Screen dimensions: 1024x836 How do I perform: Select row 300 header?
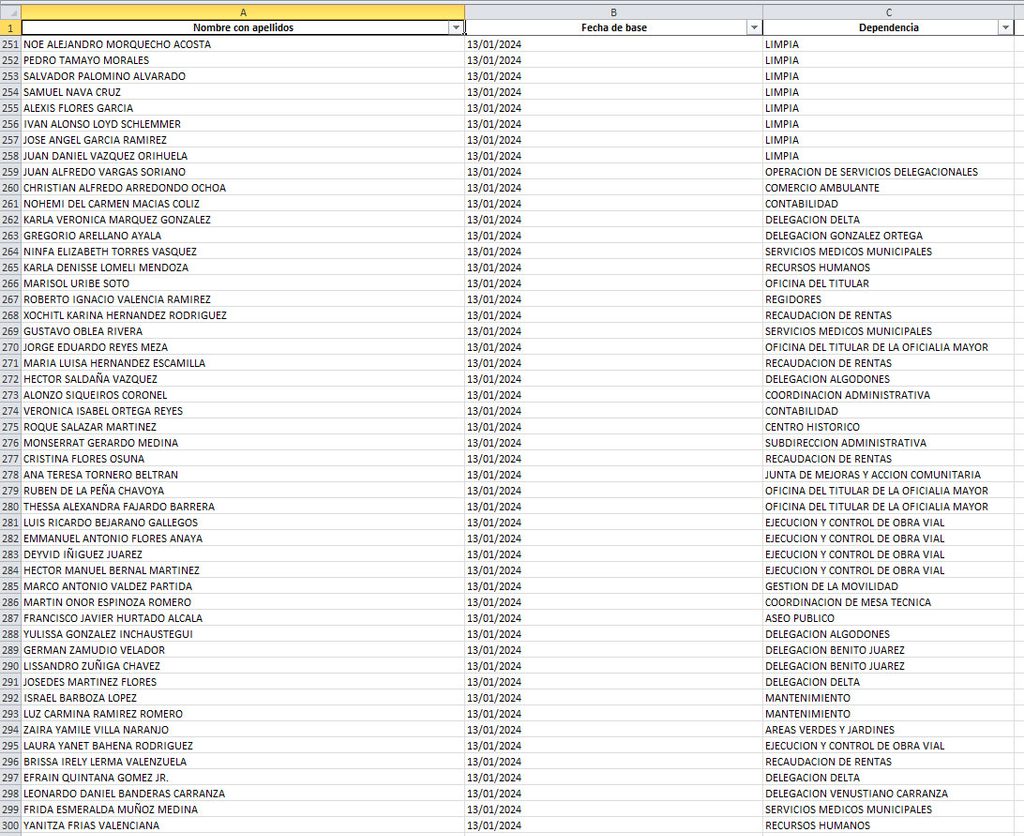[10, 826]
